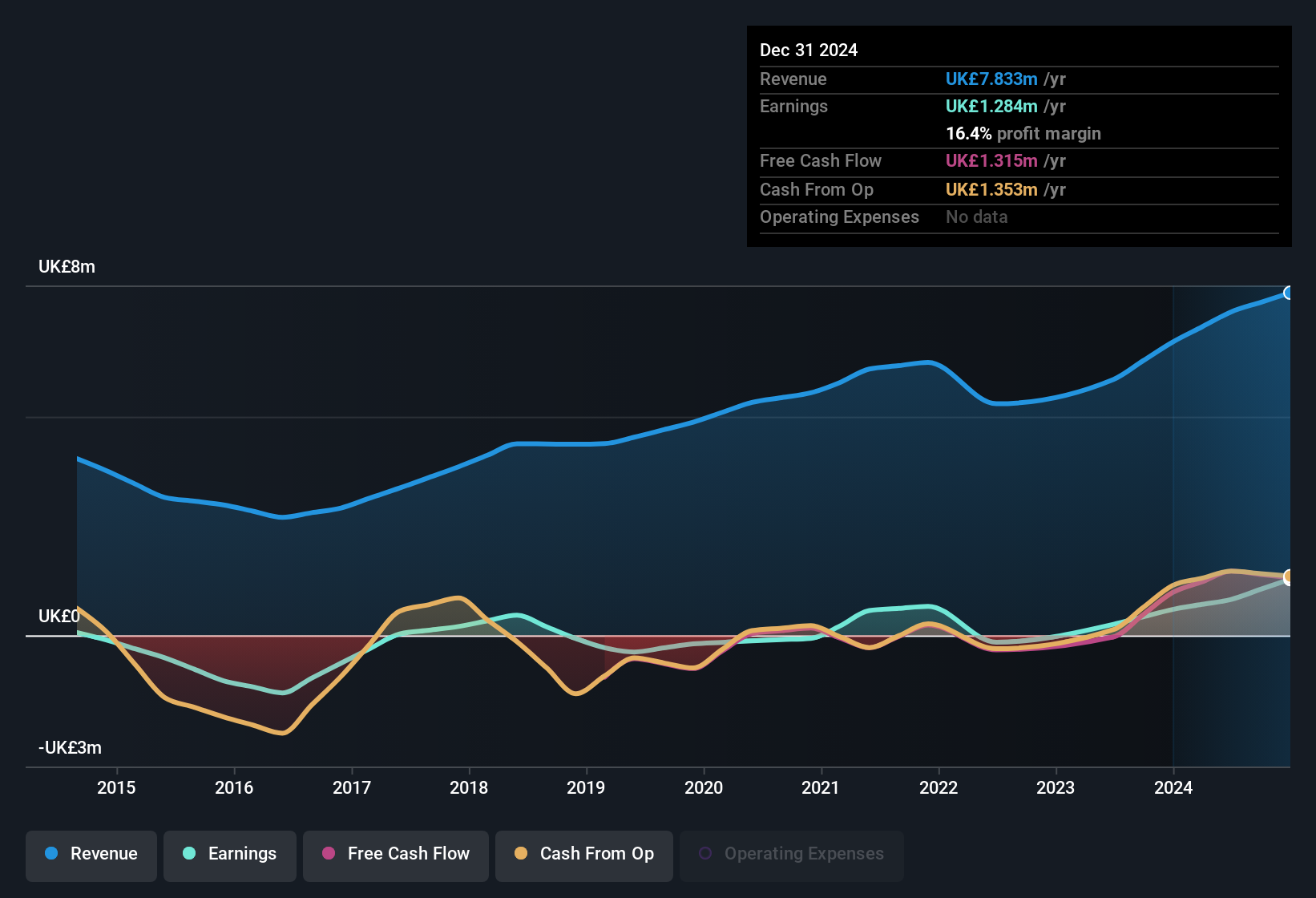Click the pink Free Cash Flow dot

tap(329, 853)
